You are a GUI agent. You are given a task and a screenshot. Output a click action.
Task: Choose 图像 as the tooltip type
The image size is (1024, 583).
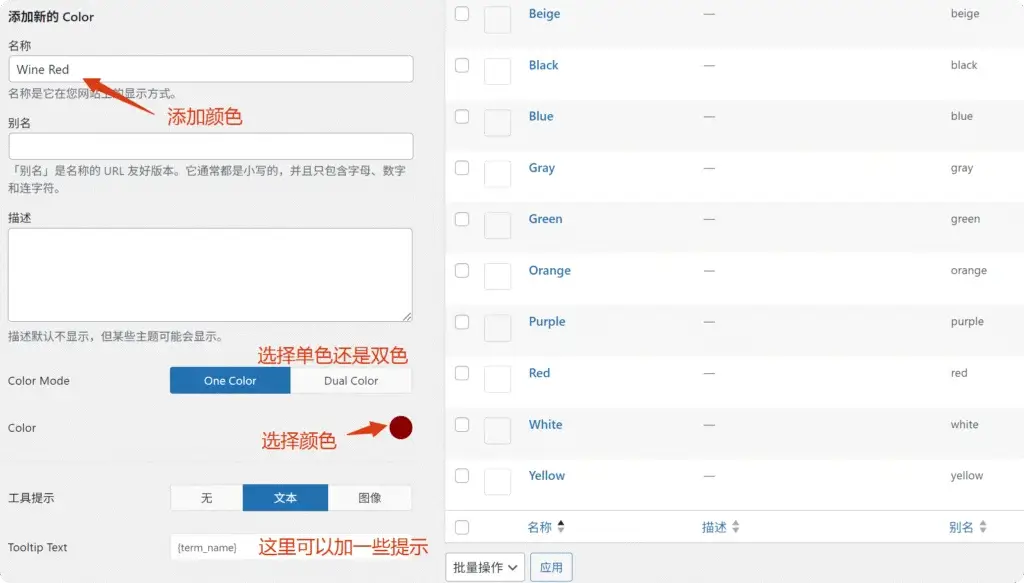coord(369,498)
